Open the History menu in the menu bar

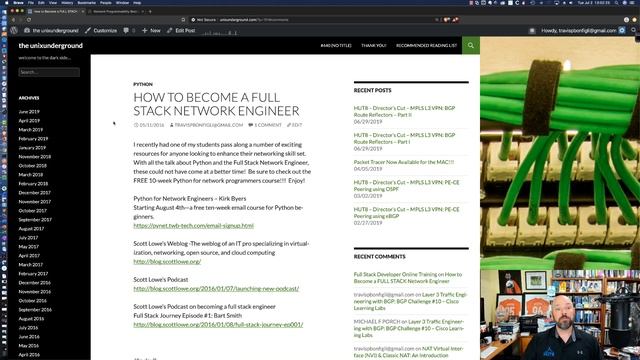click(x=67, y=2)
